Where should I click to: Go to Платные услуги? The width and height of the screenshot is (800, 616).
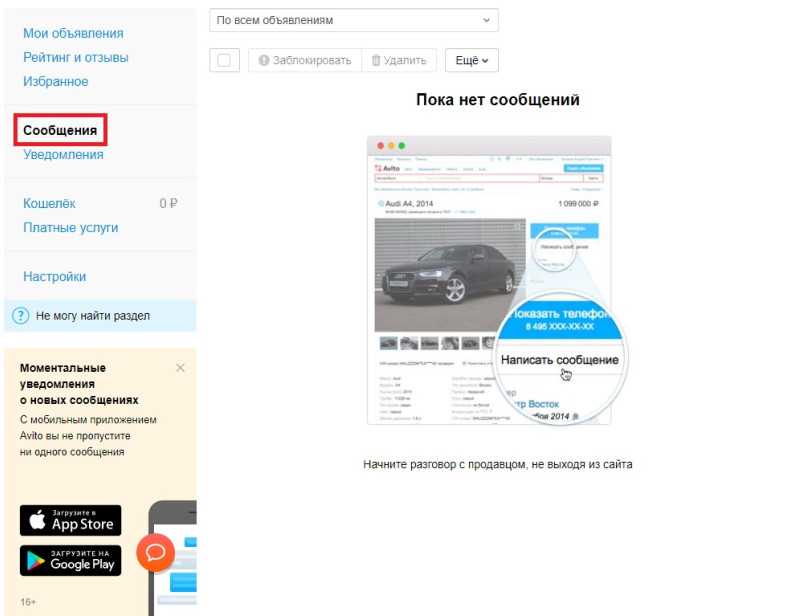pos(70,228)
